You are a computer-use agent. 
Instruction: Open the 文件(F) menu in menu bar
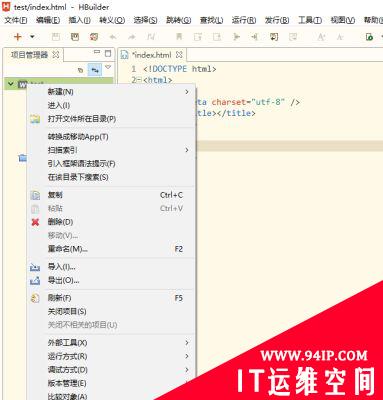(x=15, y=20)
